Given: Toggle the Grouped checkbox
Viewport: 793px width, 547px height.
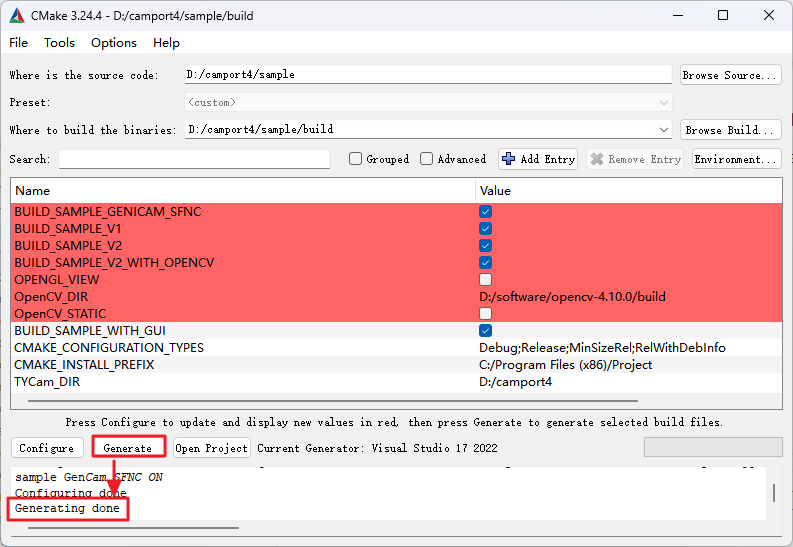Looking at the screenshot, I should click(x=355, y=159).
